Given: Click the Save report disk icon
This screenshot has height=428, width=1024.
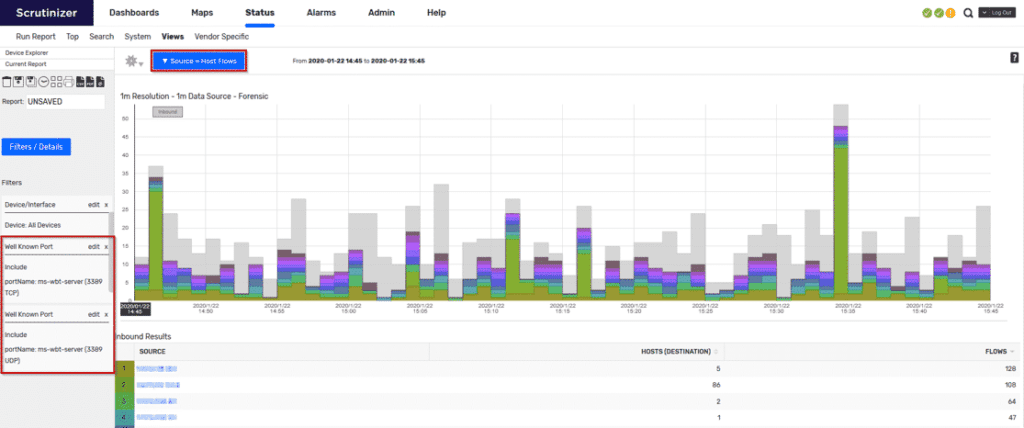Looking at the screenshot, I should point(19,82).
